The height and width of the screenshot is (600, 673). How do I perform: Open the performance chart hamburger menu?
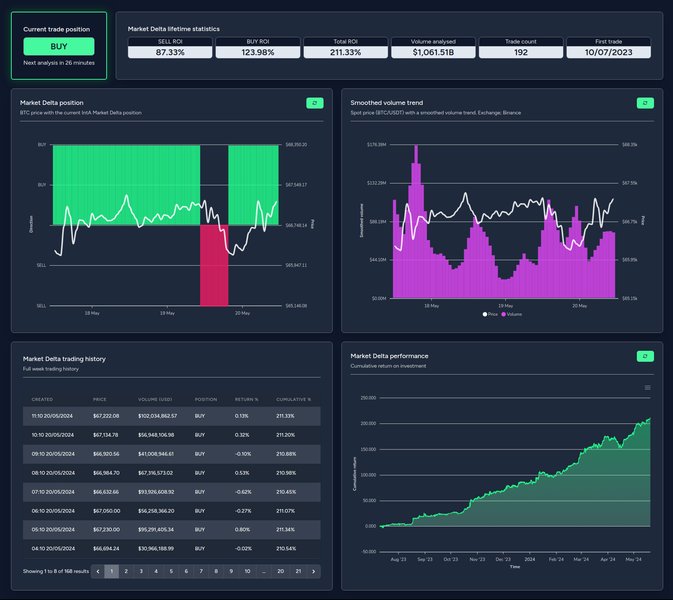[x=647, y=388]
